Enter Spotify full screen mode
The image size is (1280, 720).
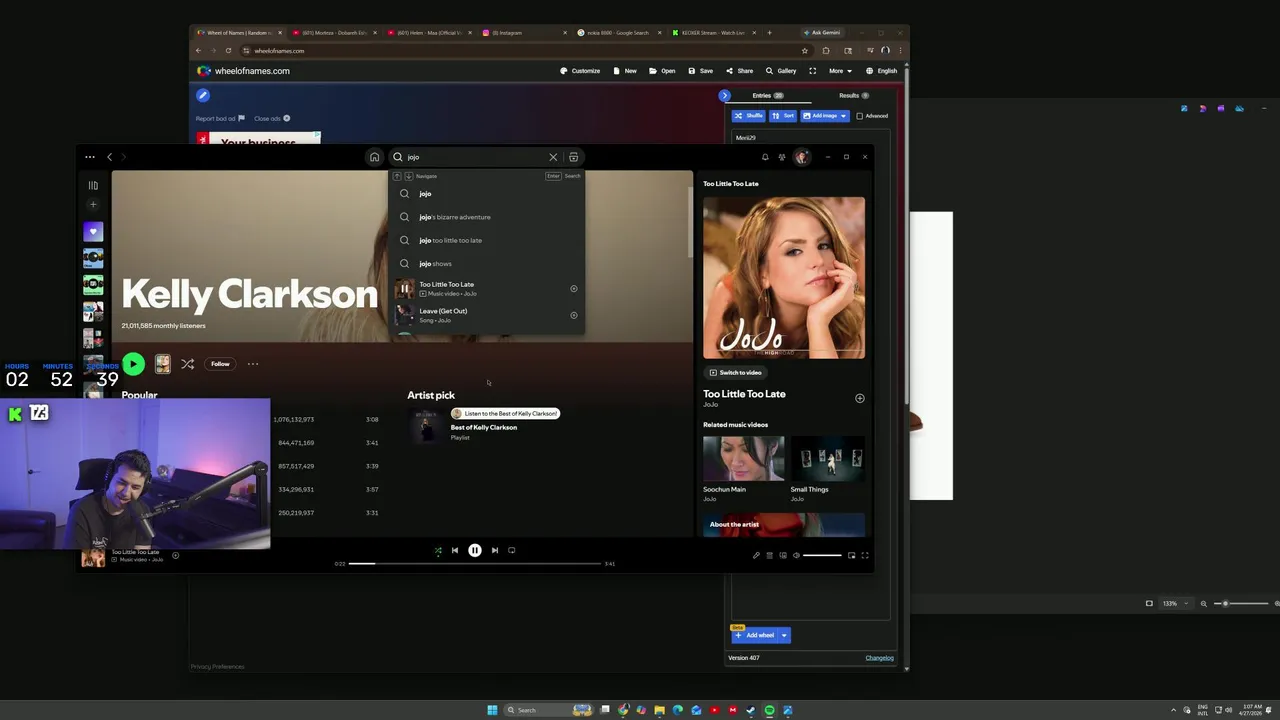[865, 555]
